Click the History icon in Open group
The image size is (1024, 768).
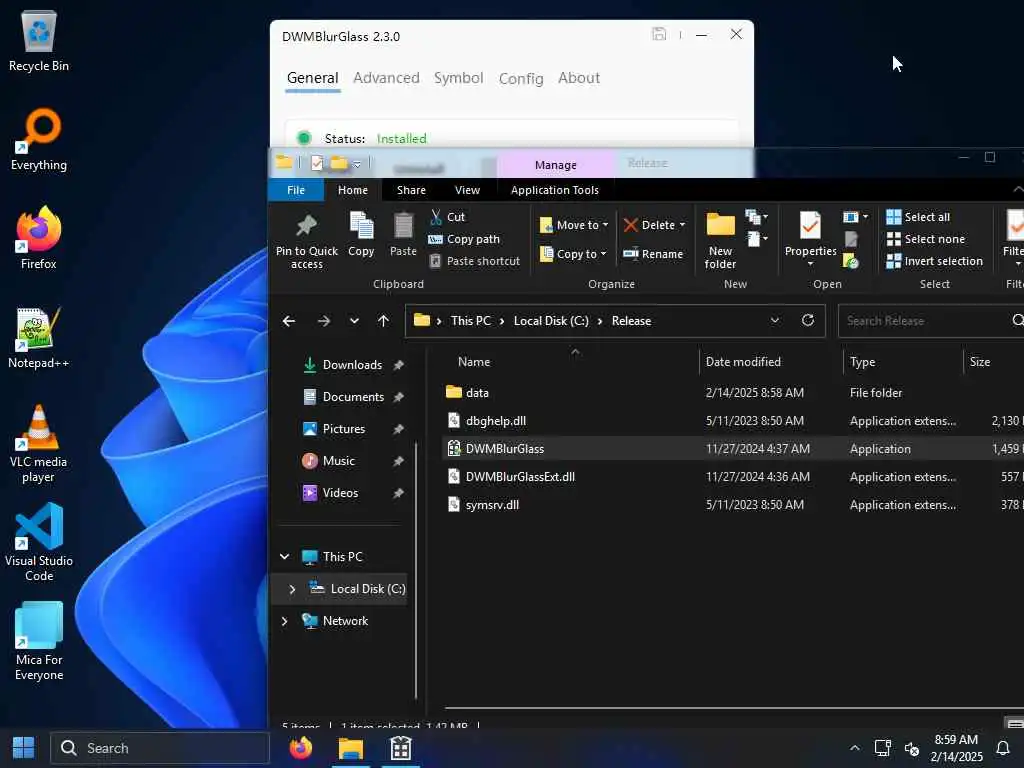(851, 262)
